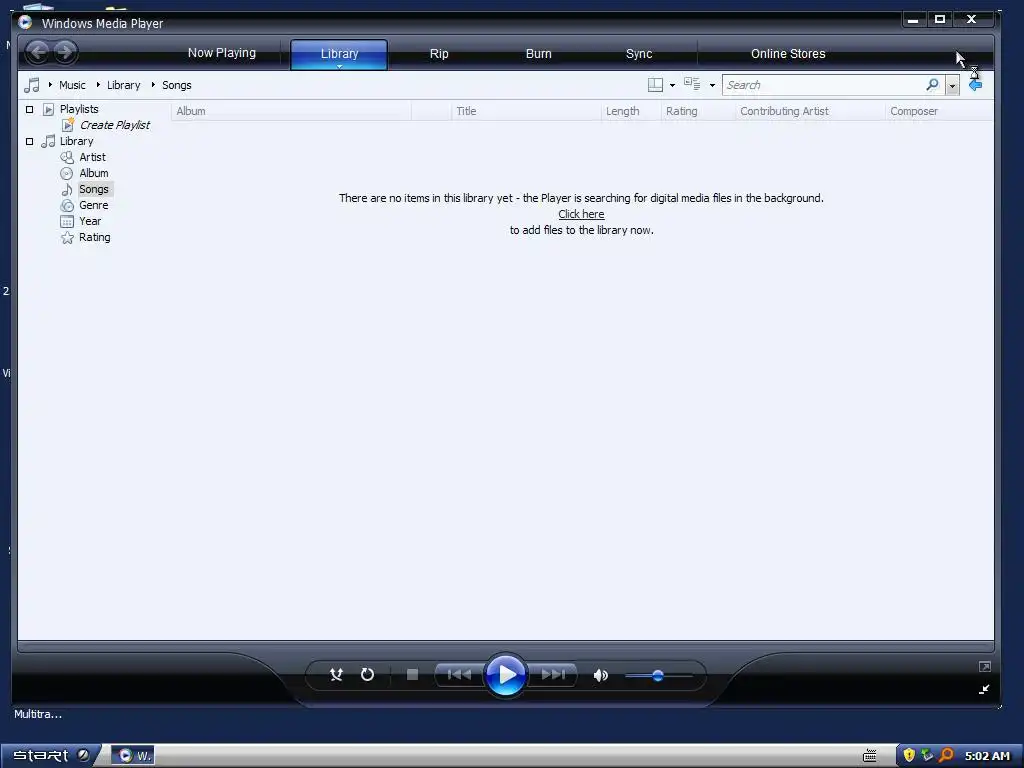Select Songs in the Library tree

94,189
